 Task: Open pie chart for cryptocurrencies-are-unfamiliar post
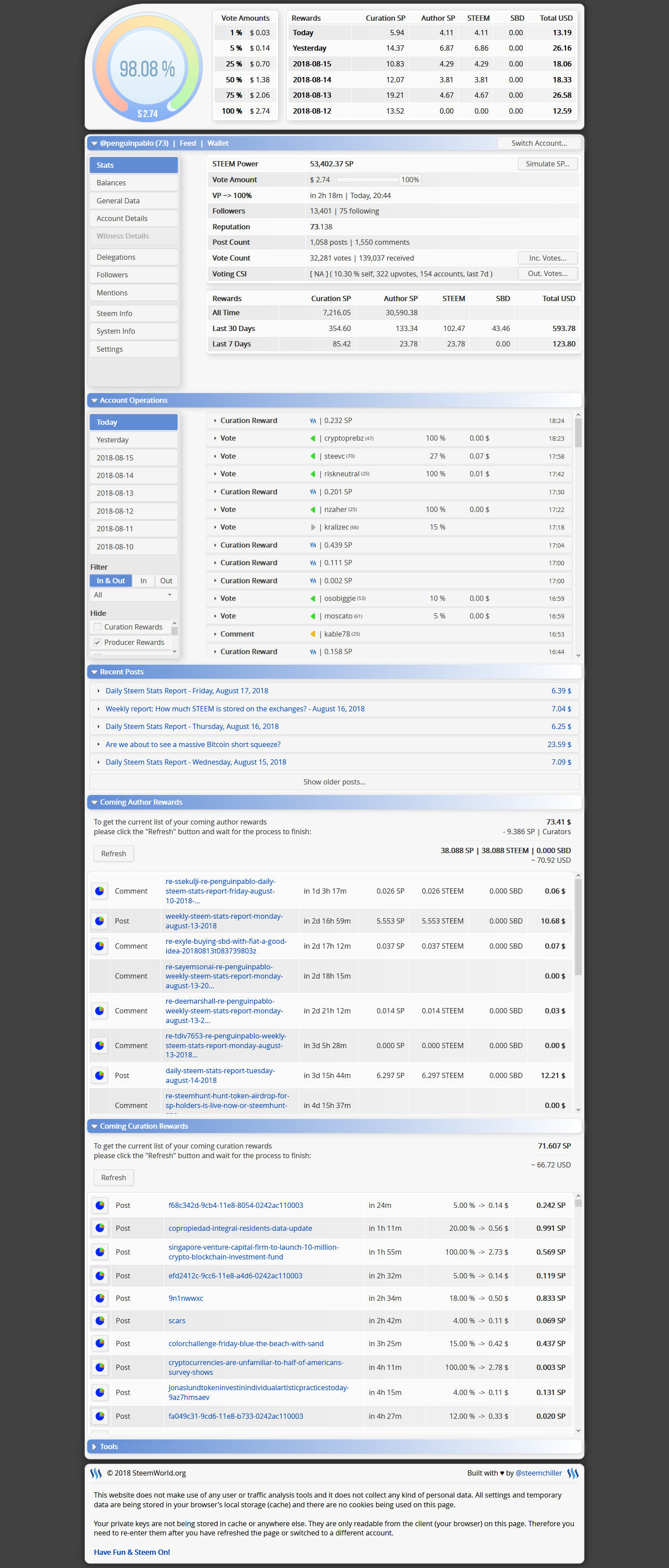100,1367
